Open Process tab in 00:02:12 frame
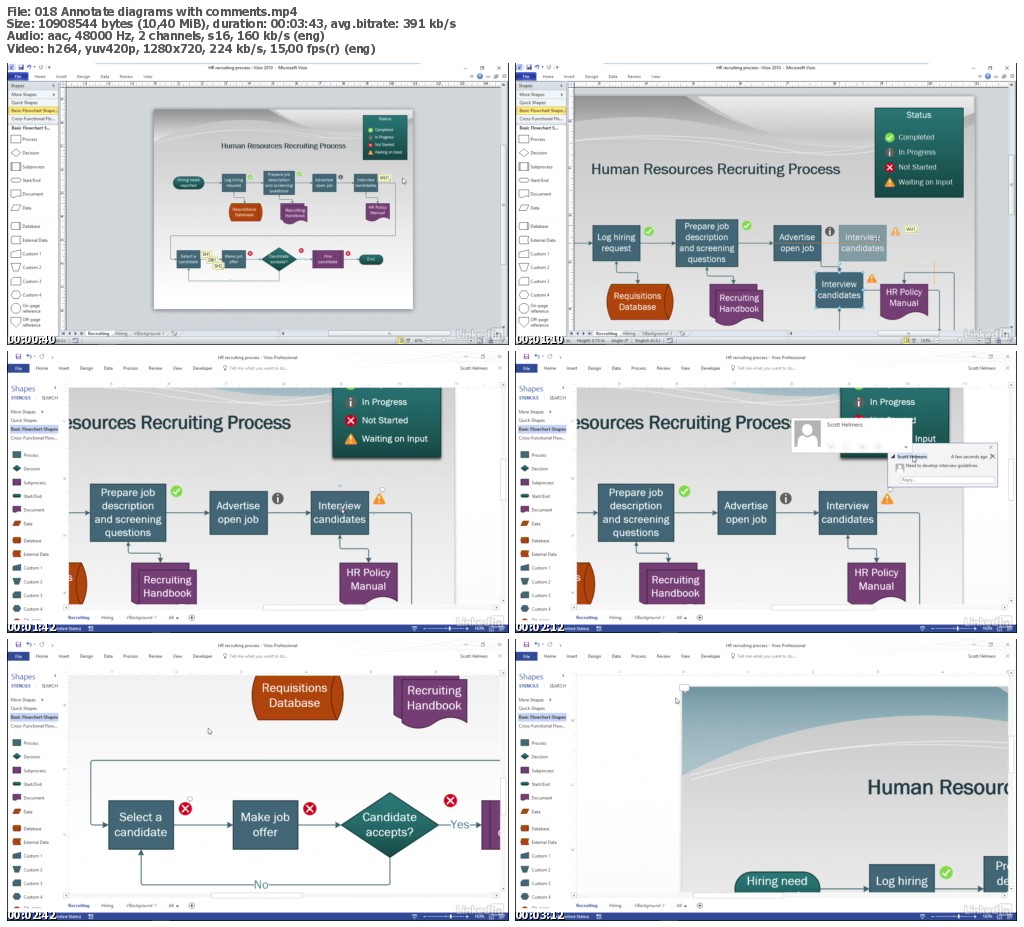 click(x=638, y=368)
